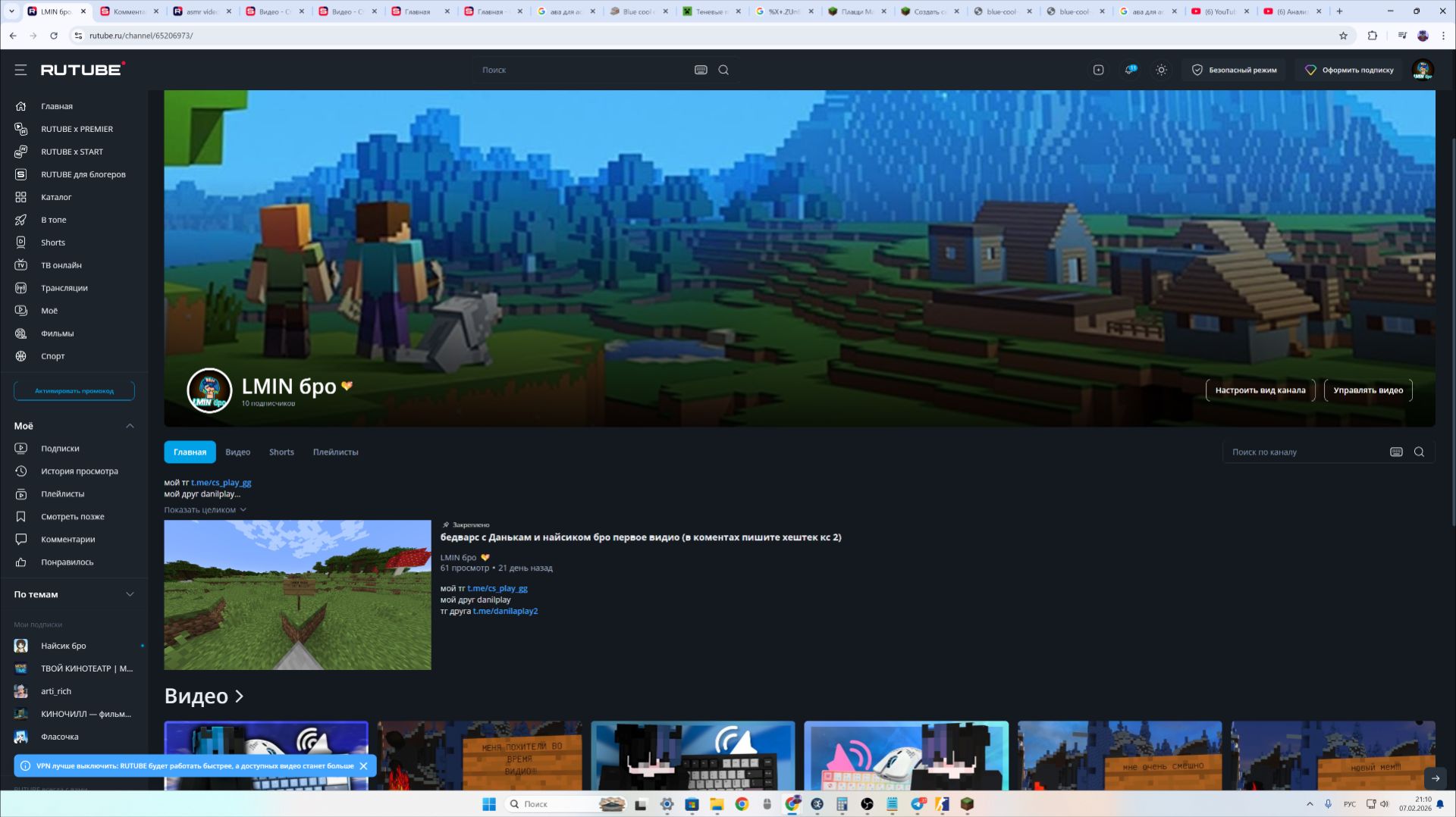Expand description with Показать целиком

(x=205, y=510)
